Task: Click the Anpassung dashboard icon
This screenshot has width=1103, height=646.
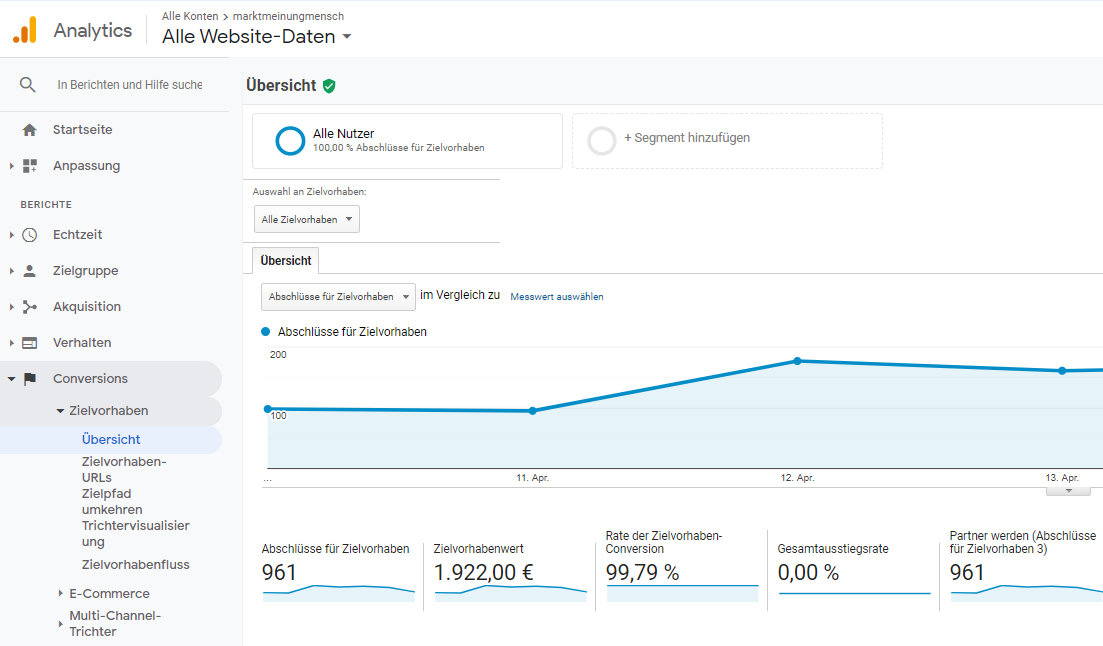Action: coord(29,166)
